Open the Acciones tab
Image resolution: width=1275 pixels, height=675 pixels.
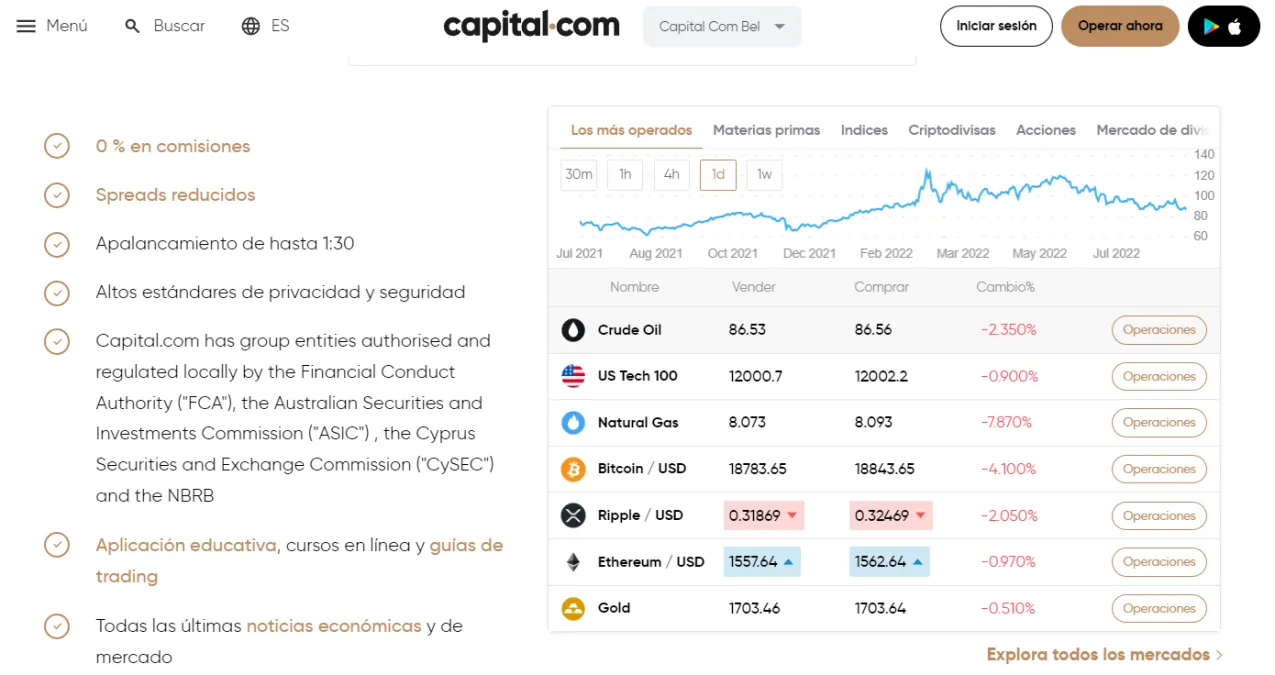click(x=1046, y=130)
